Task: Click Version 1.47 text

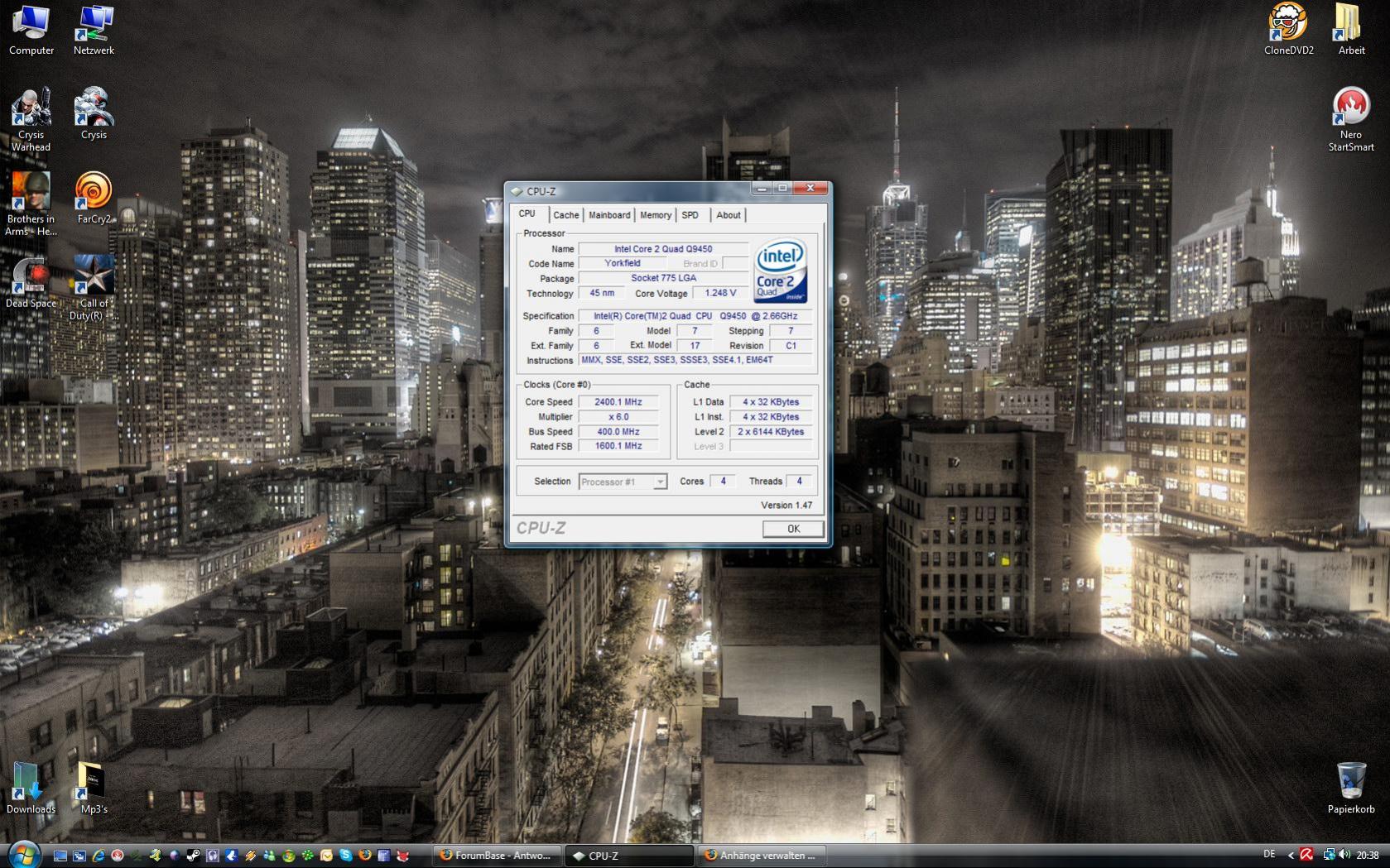Action: click(786, 505)
